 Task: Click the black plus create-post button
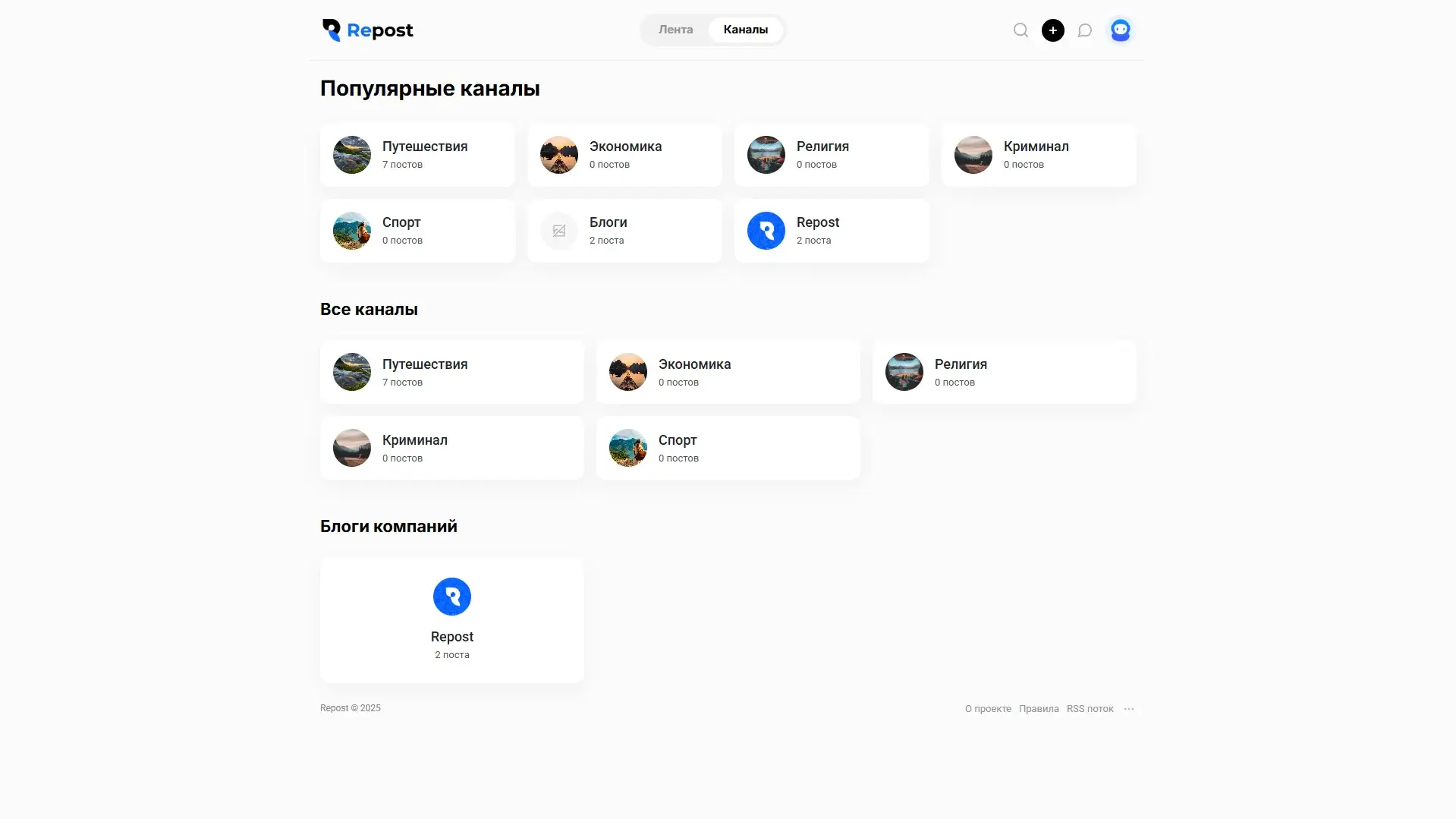coord(1052,30)
